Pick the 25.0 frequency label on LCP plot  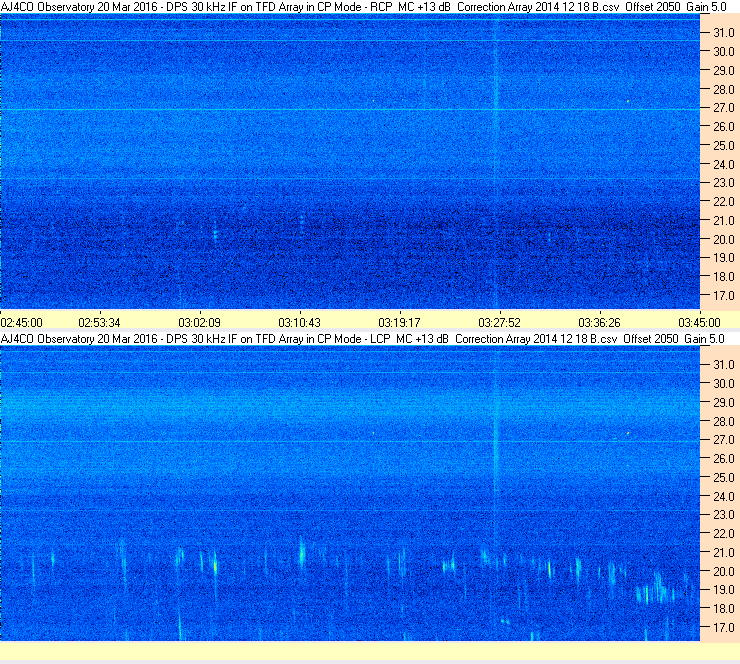[724, 478]
